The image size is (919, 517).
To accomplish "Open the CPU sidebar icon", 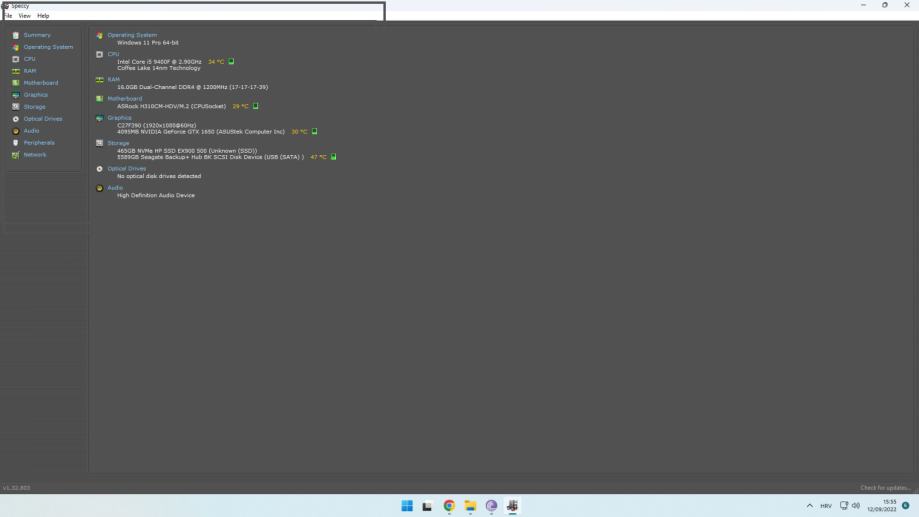I will 16,59.
